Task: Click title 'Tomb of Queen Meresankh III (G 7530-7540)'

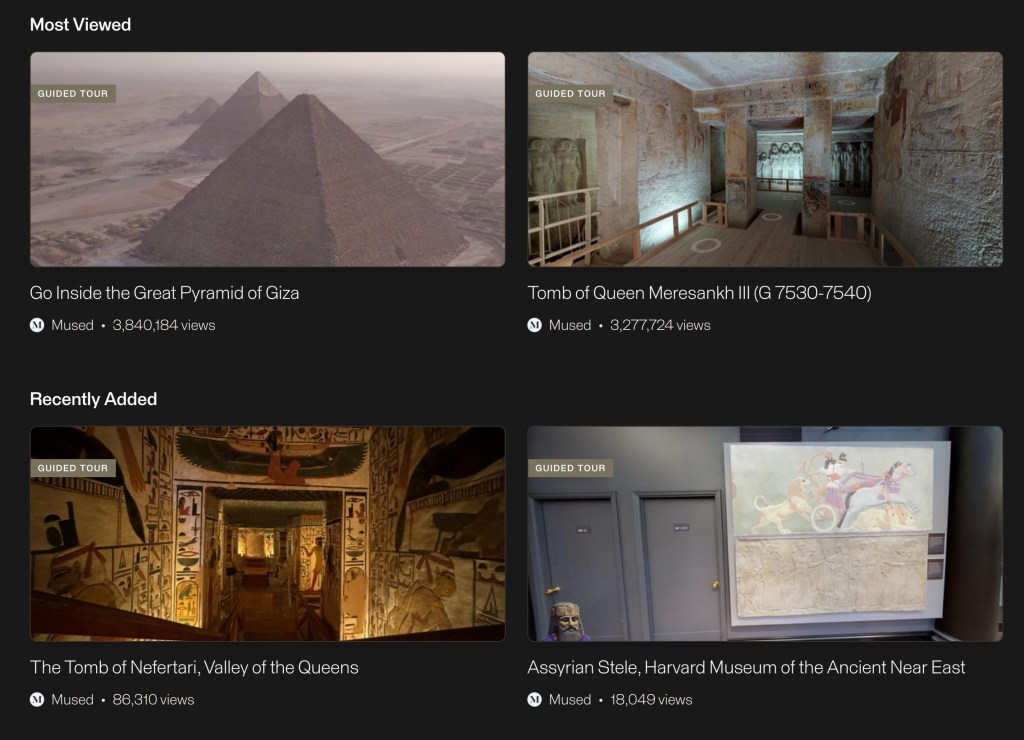Action: click(699, 293)
